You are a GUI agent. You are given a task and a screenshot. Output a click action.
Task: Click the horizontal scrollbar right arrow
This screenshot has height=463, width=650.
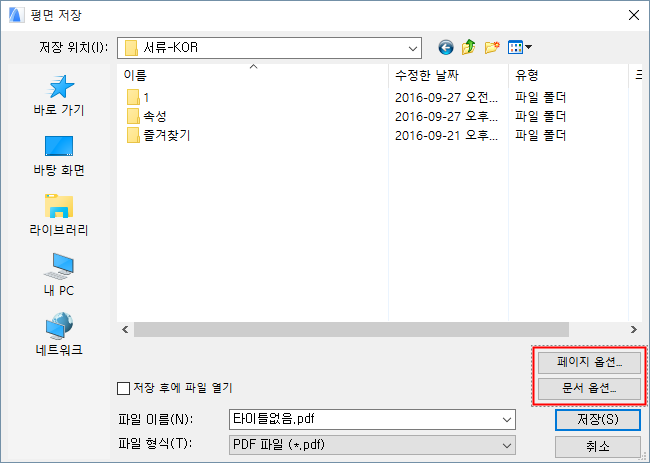(x=633, y=330)
